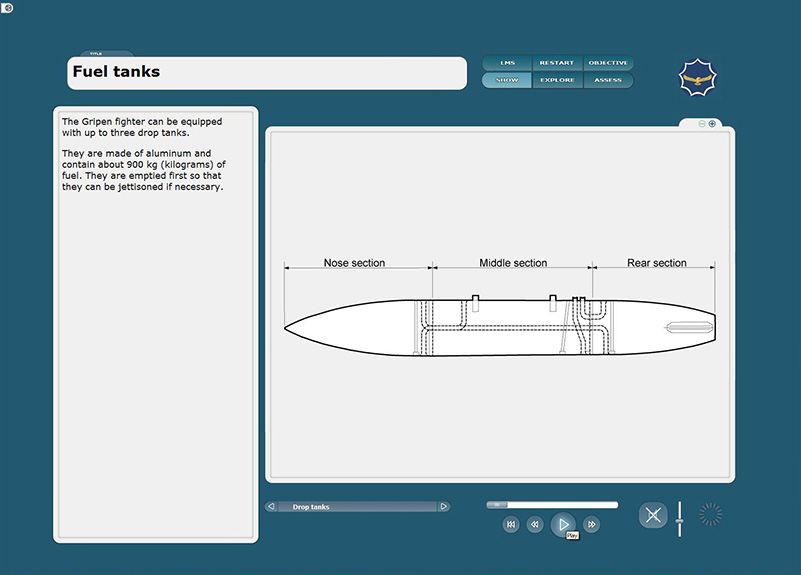Jump back to the beginning of playback
This screenshot has height=575, width=801.
[x=511, y=524]
